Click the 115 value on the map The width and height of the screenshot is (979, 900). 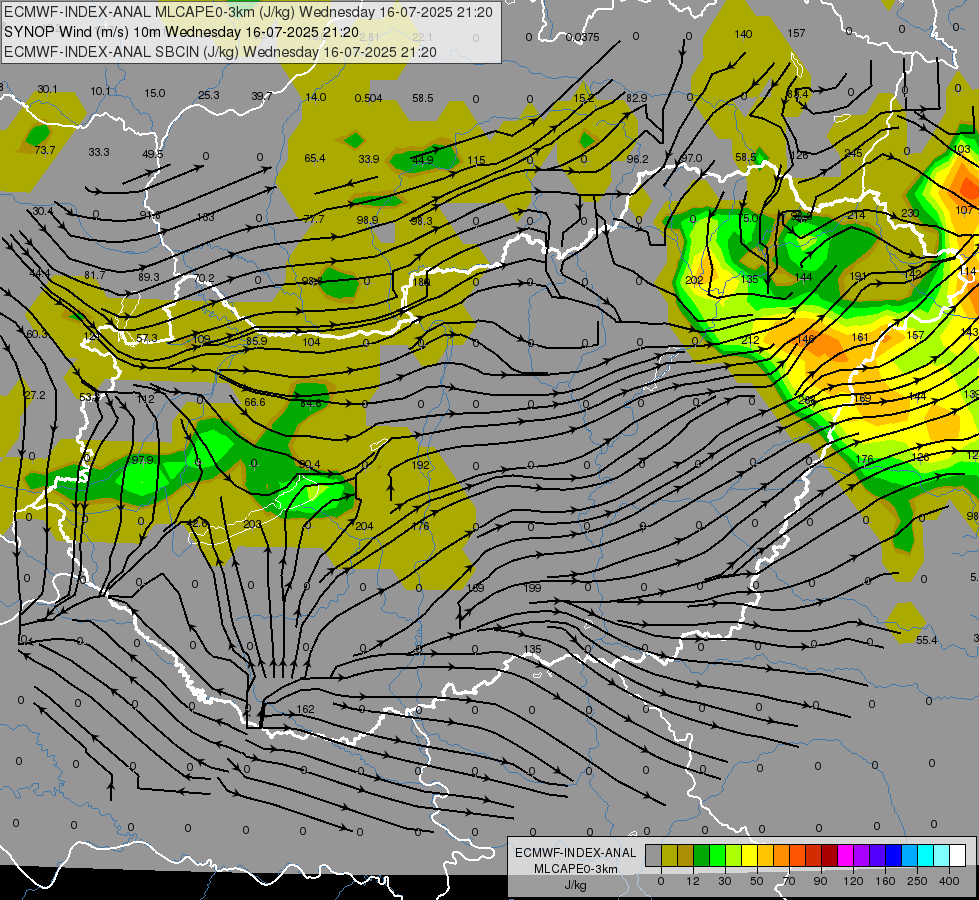point(476,160)
